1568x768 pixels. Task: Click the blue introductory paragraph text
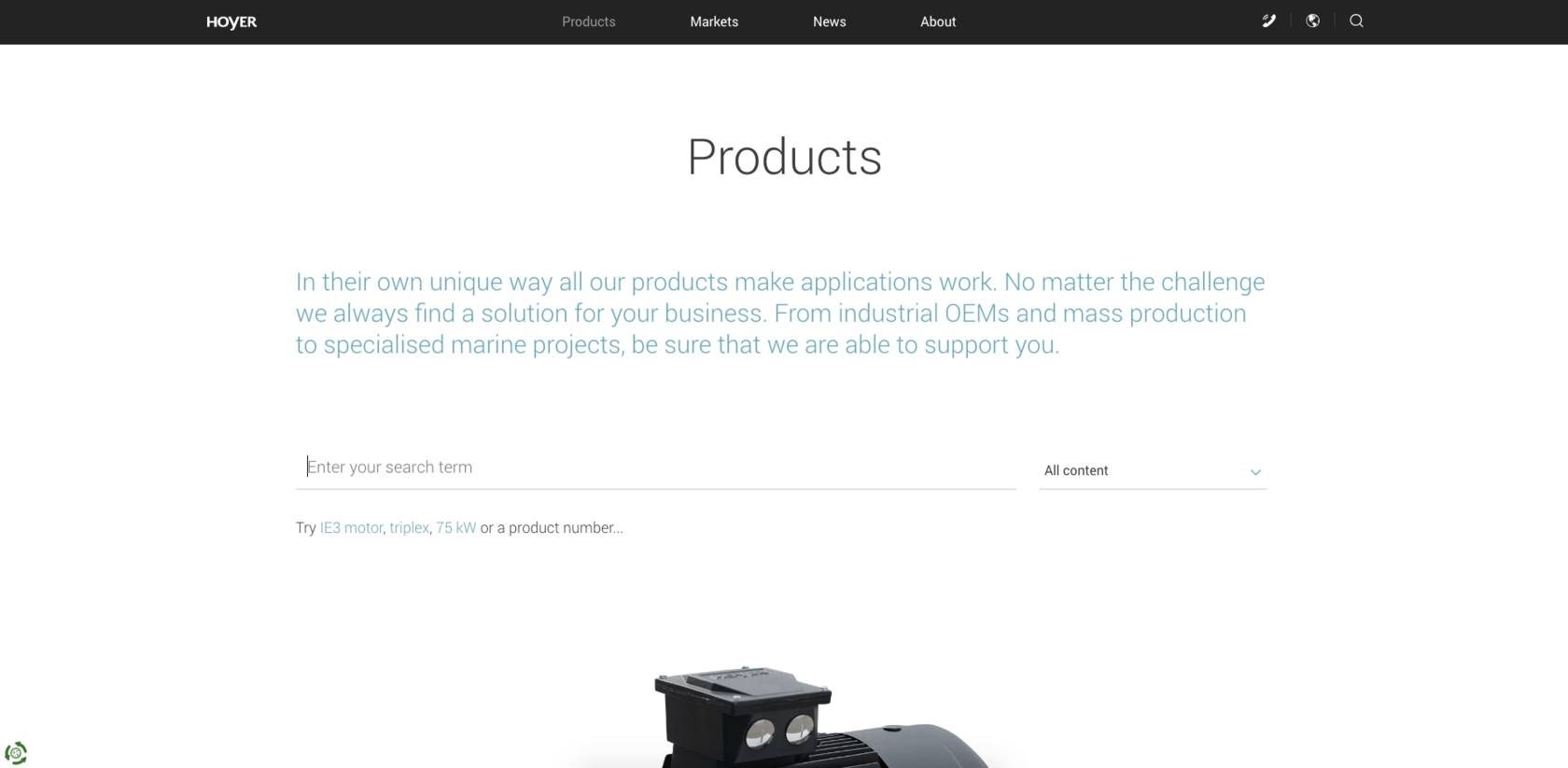tap(780, 314)
